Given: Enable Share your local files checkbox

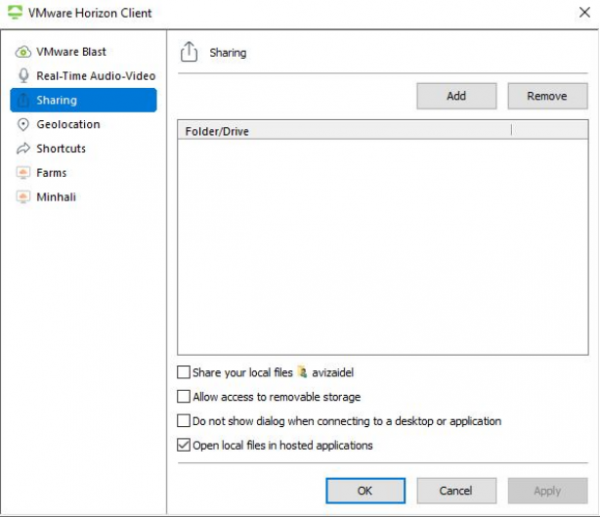Looking at the screenshot, I should [x=184, y=372].
